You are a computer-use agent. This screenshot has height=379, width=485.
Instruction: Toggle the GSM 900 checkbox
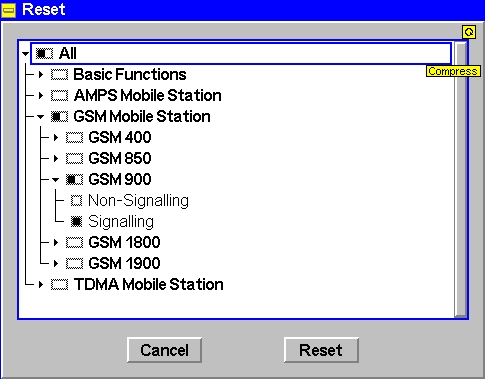tap(74, 180)
